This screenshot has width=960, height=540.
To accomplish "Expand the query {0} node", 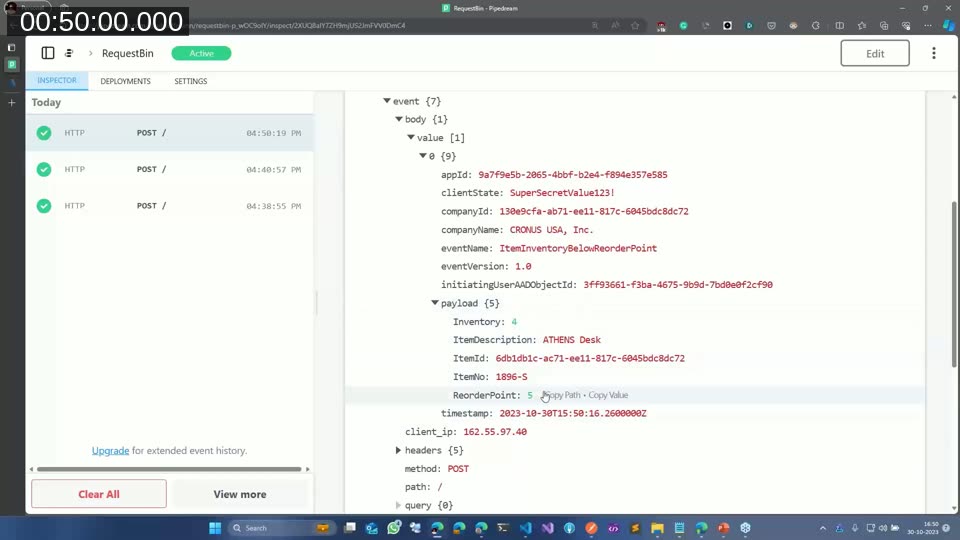I will [399, 505].
